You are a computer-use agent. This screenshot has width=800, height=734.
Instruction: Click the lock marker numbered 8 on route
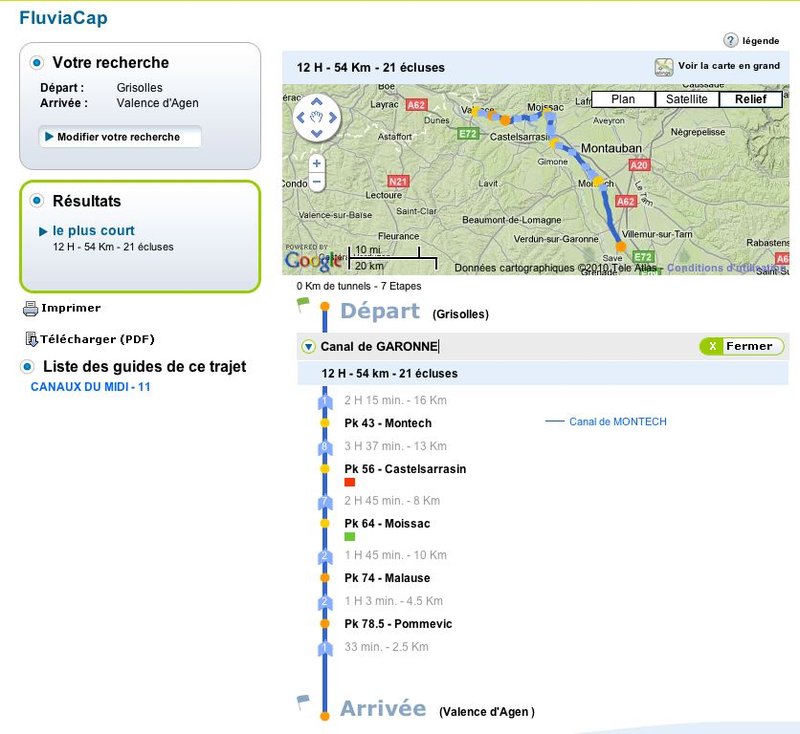tap(324, 447)
